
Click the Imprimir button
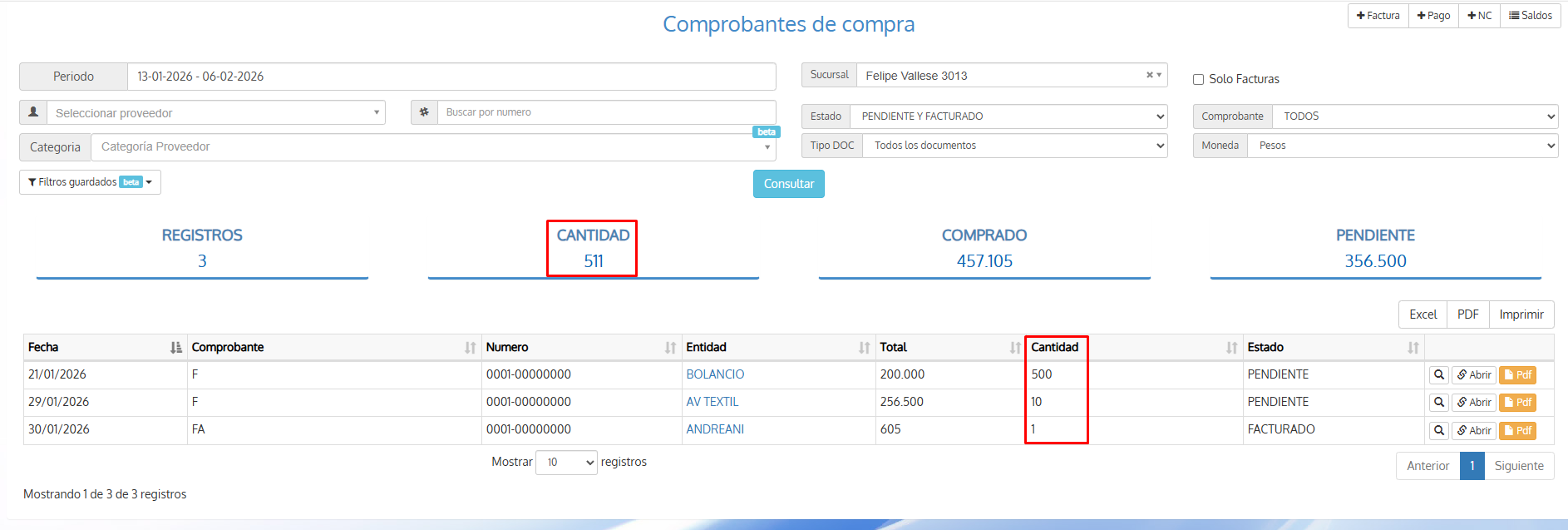coord(1521,315)
